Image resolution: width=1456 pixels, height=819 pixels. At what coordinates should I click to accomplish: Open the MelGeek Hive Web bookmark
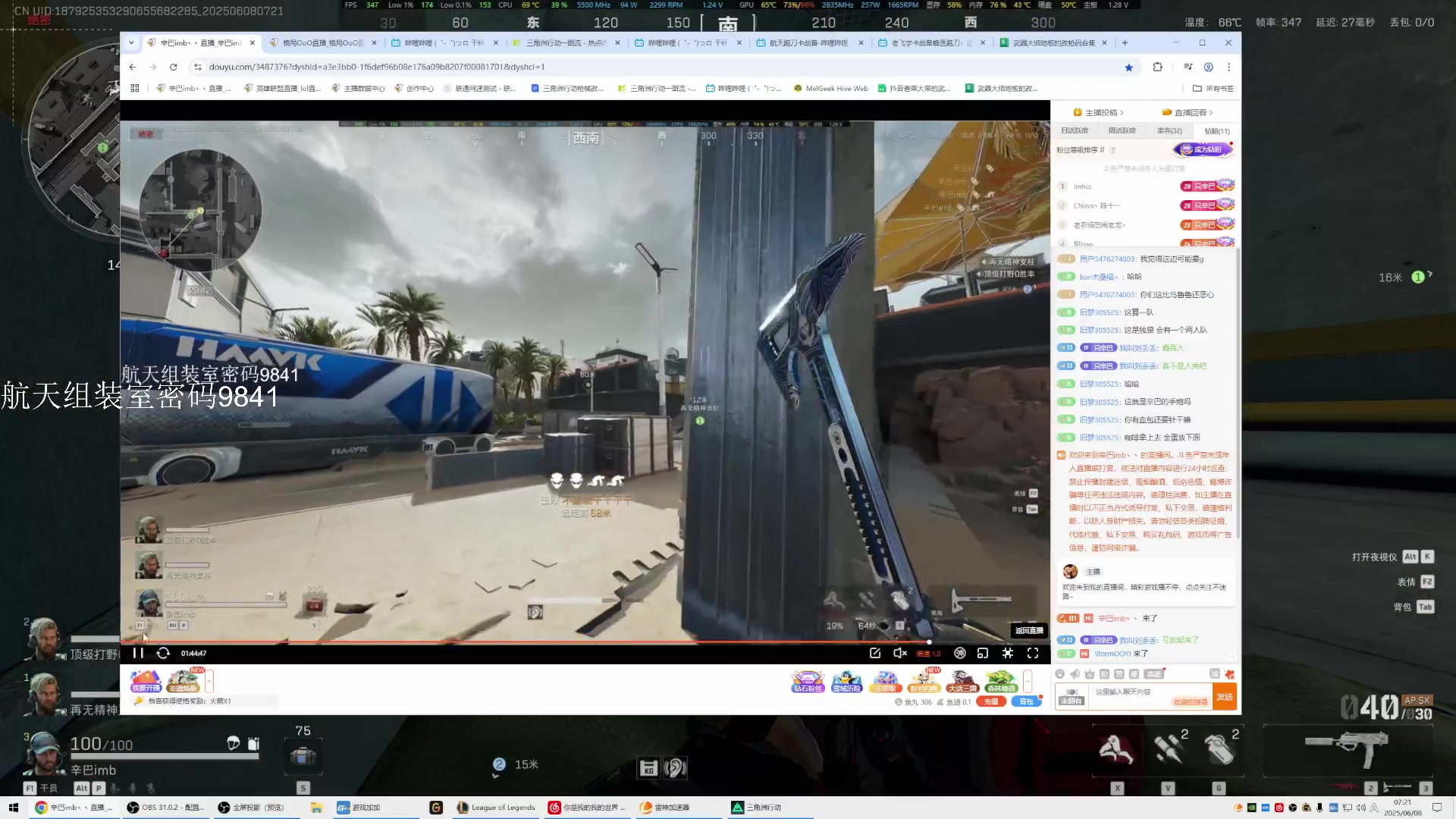pos(830,89)
